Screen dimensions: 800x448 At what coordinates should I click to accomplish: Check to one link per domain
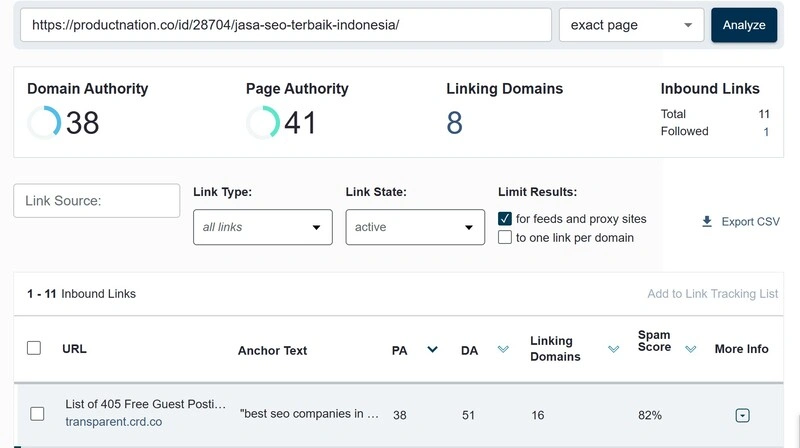[x=505, y=237]
